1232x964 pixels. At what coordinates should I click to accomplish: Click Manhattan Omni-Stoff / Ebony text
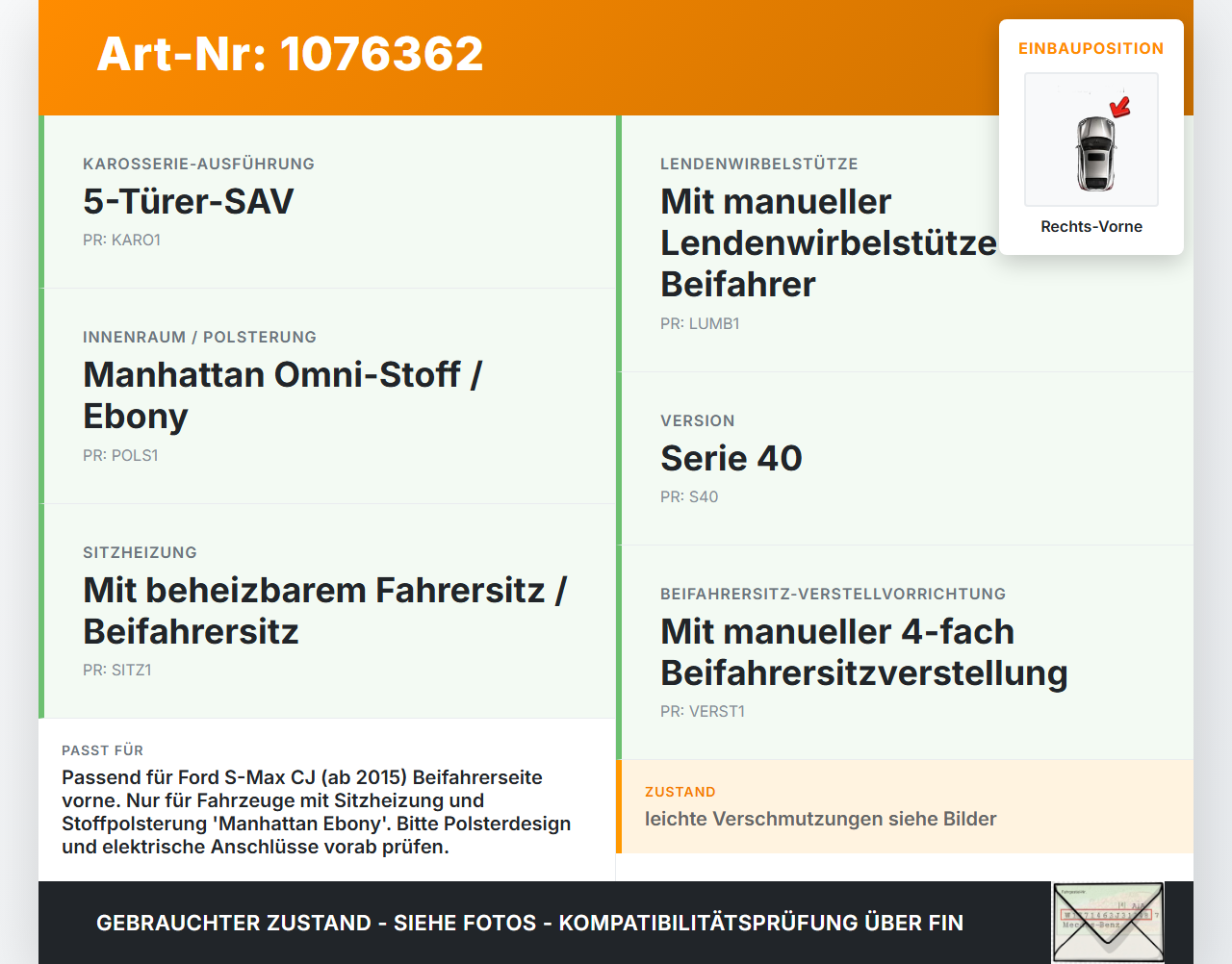click(x=283, y=395)
